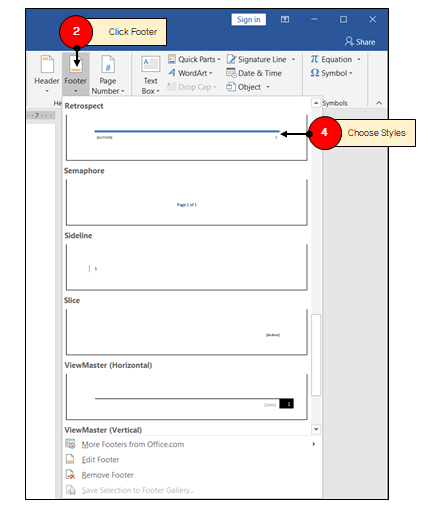Expand Object dropdown arrow
Viewport: 430px width, 517px height.
[x=268, y=87]
